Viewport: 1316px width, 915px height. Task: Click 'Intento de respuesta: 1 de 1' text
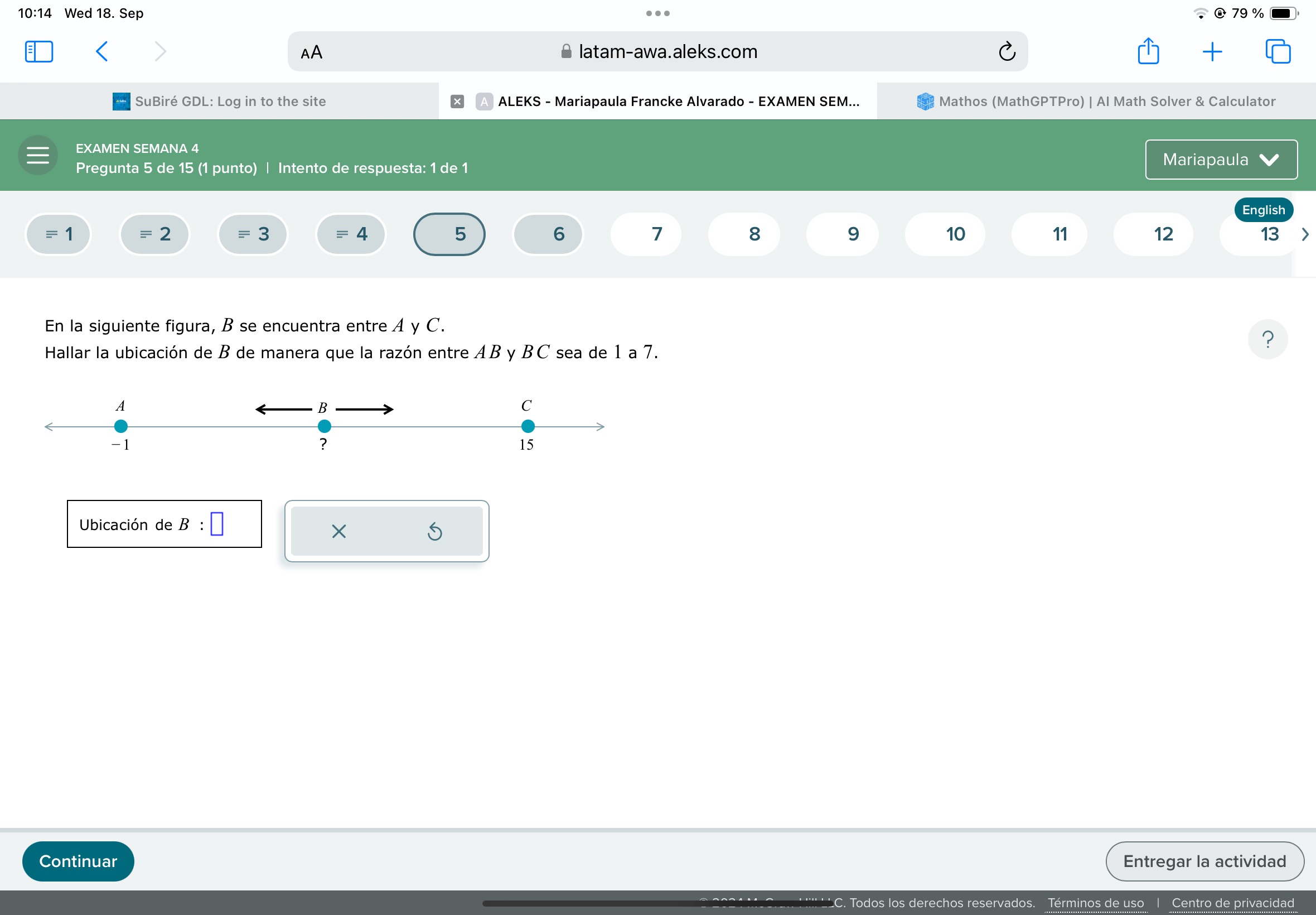pos(373,168)
